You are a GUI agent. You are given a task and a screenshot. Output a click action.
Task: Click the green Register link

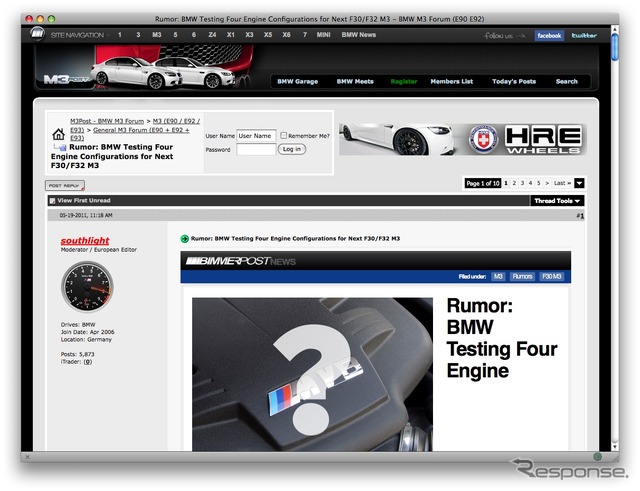[x=404, y=82]
